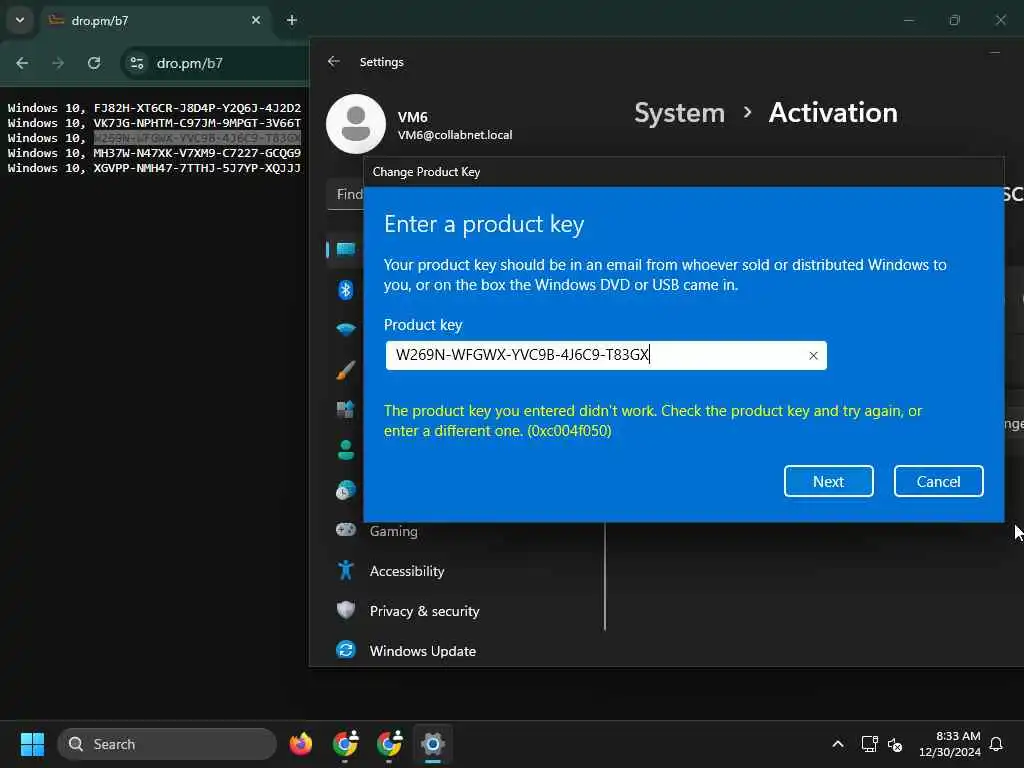Select Accounts person icon in sidebar
The height and width of the screenshot is (768, 1024).
tap(345, 449)
